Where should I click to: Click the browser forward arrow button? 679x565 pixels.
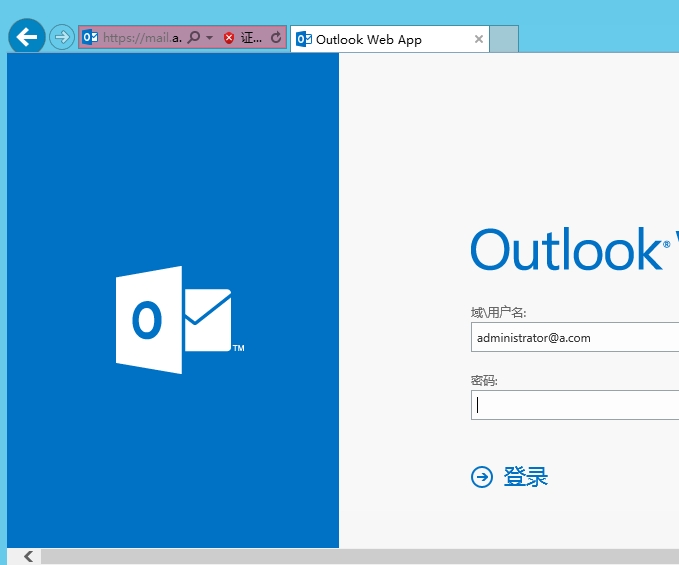click(x=61, y=37)
